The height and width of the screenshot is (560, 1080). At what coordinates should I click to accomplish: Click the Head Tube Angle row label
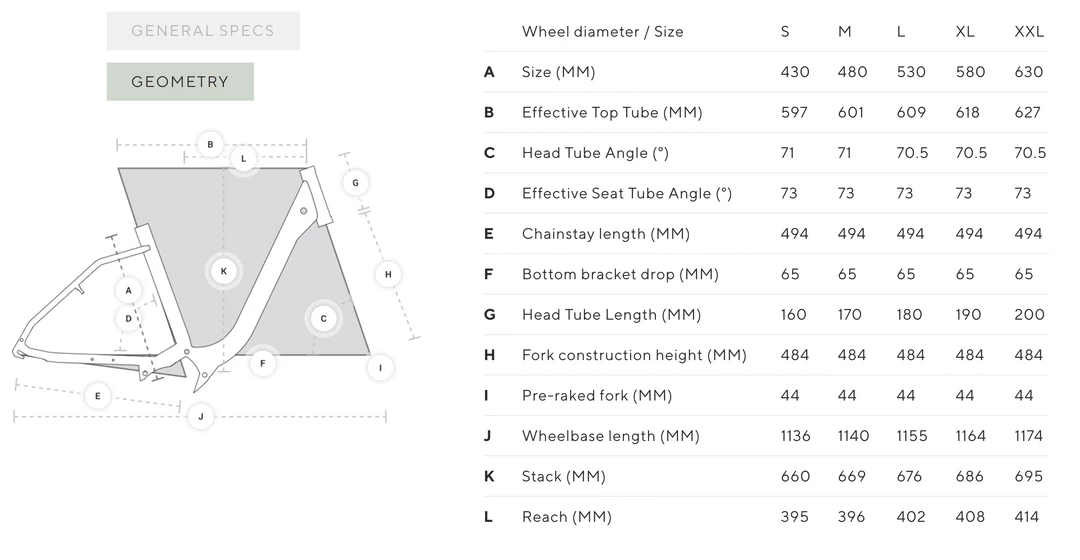click(595, 153)
